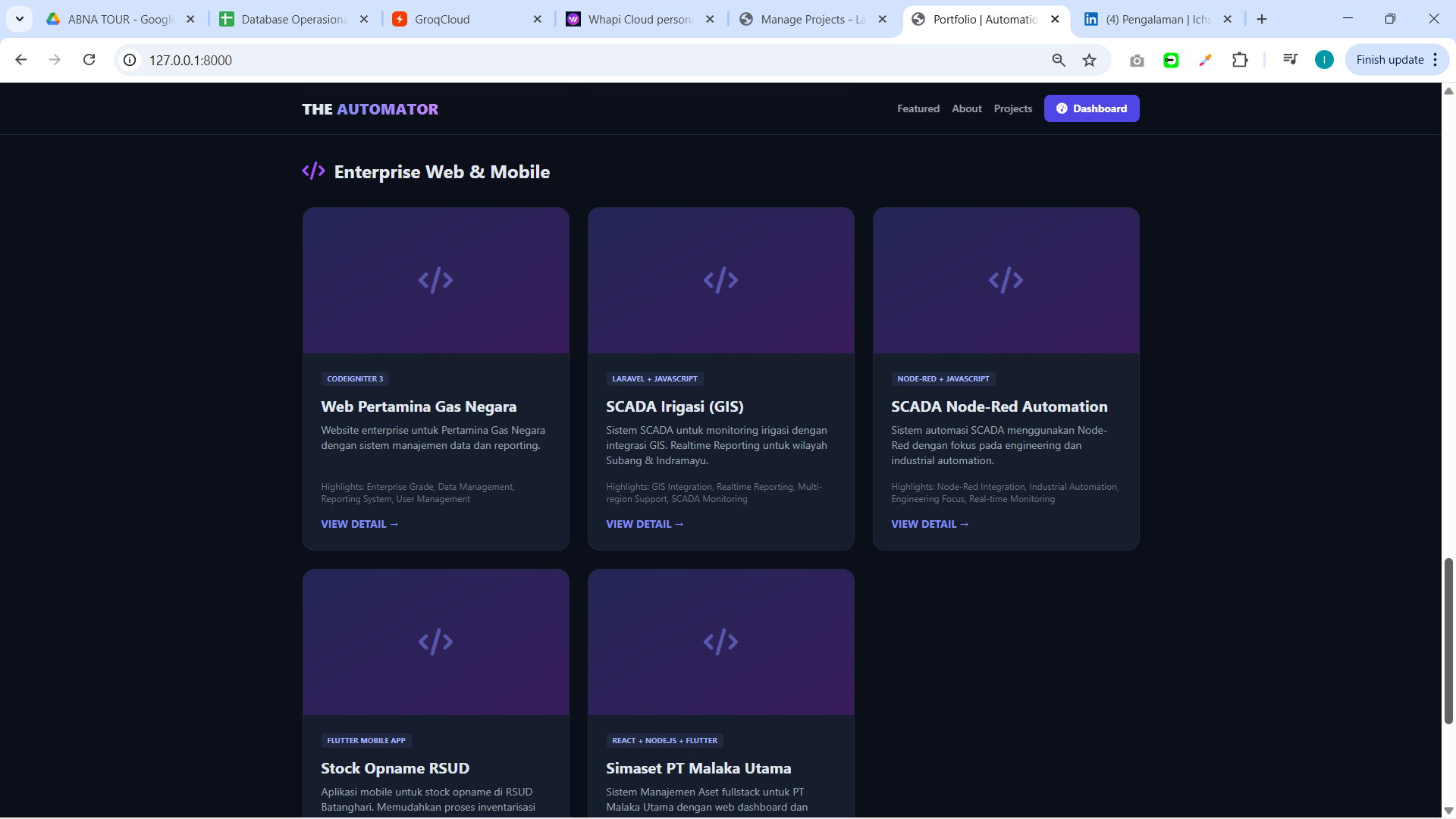Open the media control playlist icon
1456x819 pixels.
pyautogui.click(x=1290, y=60)
